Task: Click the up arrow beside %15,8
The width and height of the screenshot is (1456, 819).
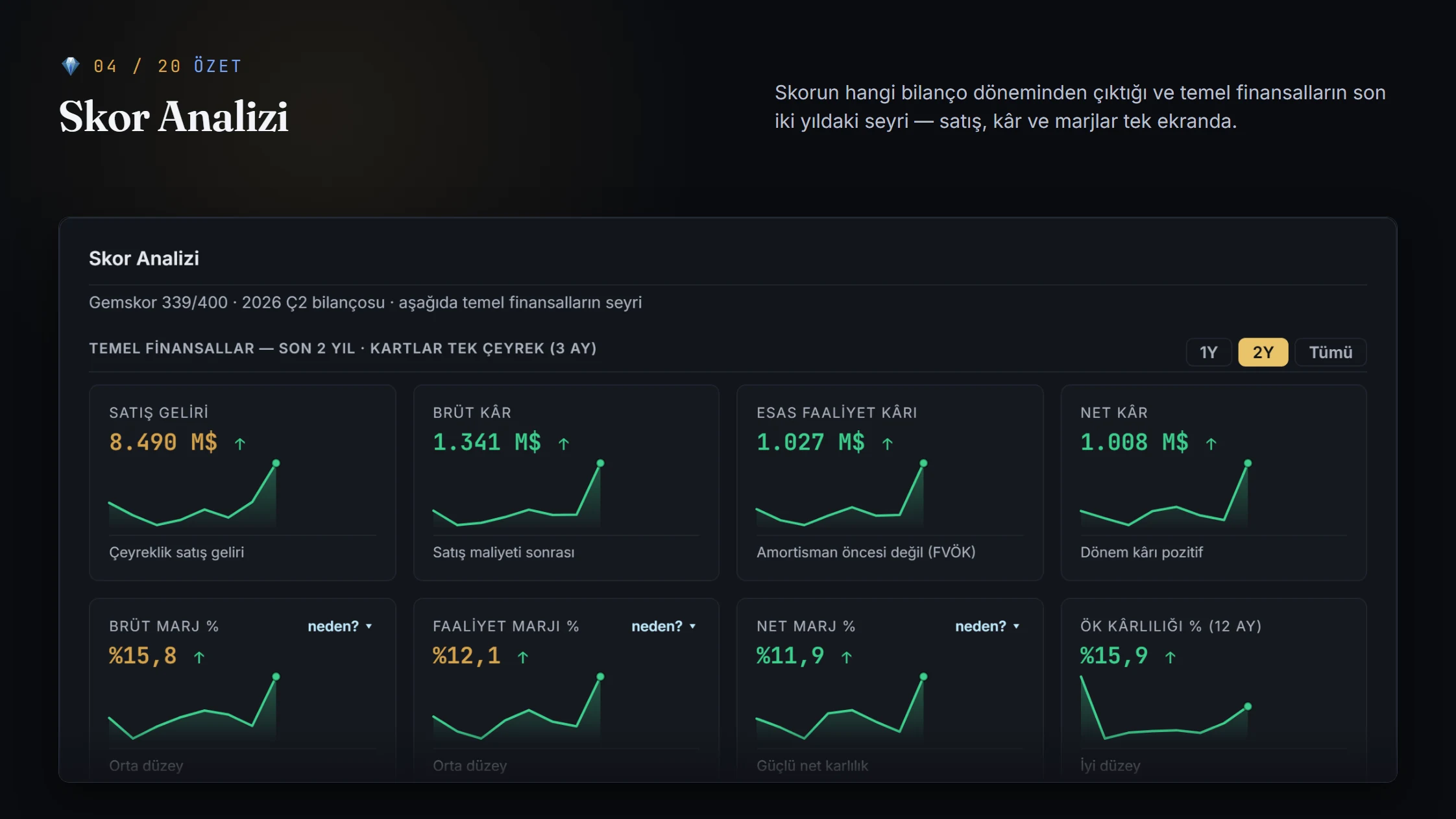Action: 199,657
